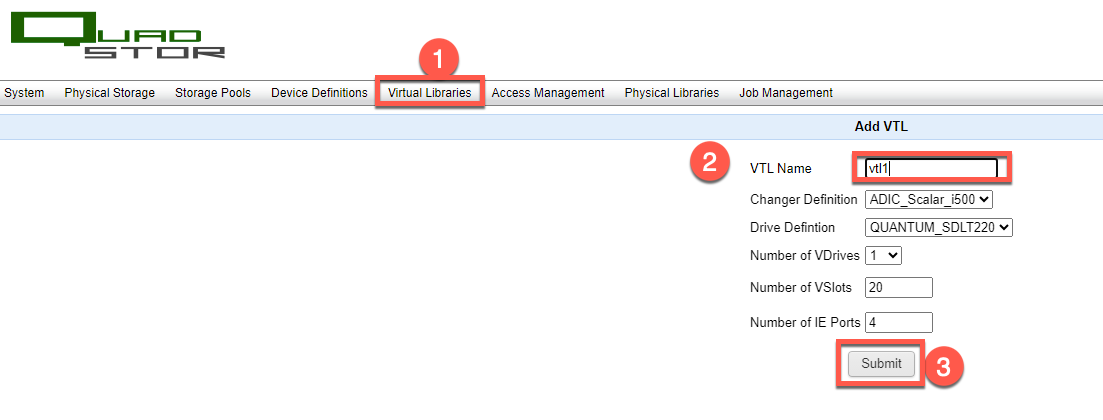Open the Storage Pools section
The height and width of the screenshot is (420, 1103).
[213, 93]
